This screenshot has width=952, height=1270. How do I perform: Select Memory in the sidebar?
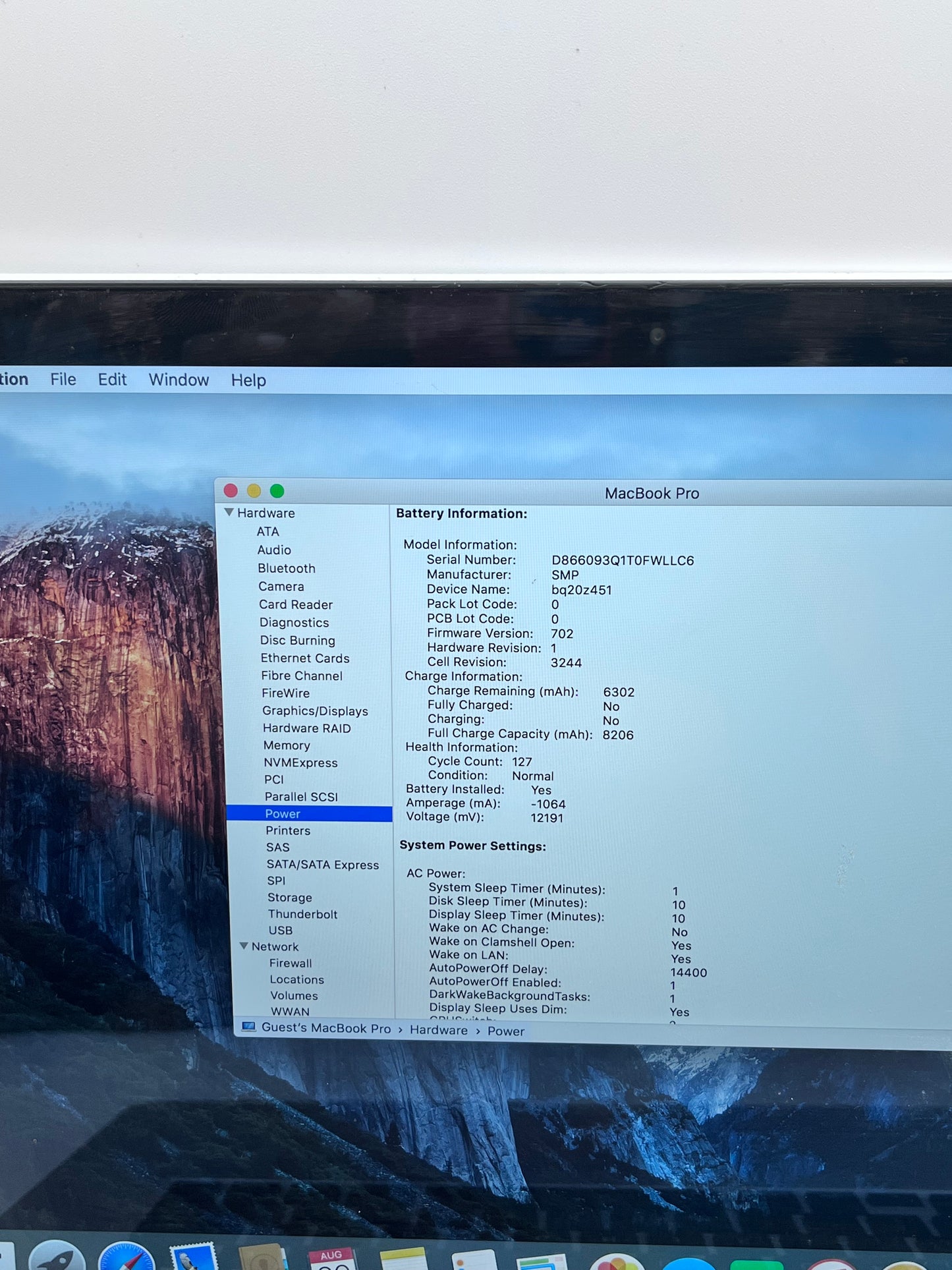tap(287, 745)
